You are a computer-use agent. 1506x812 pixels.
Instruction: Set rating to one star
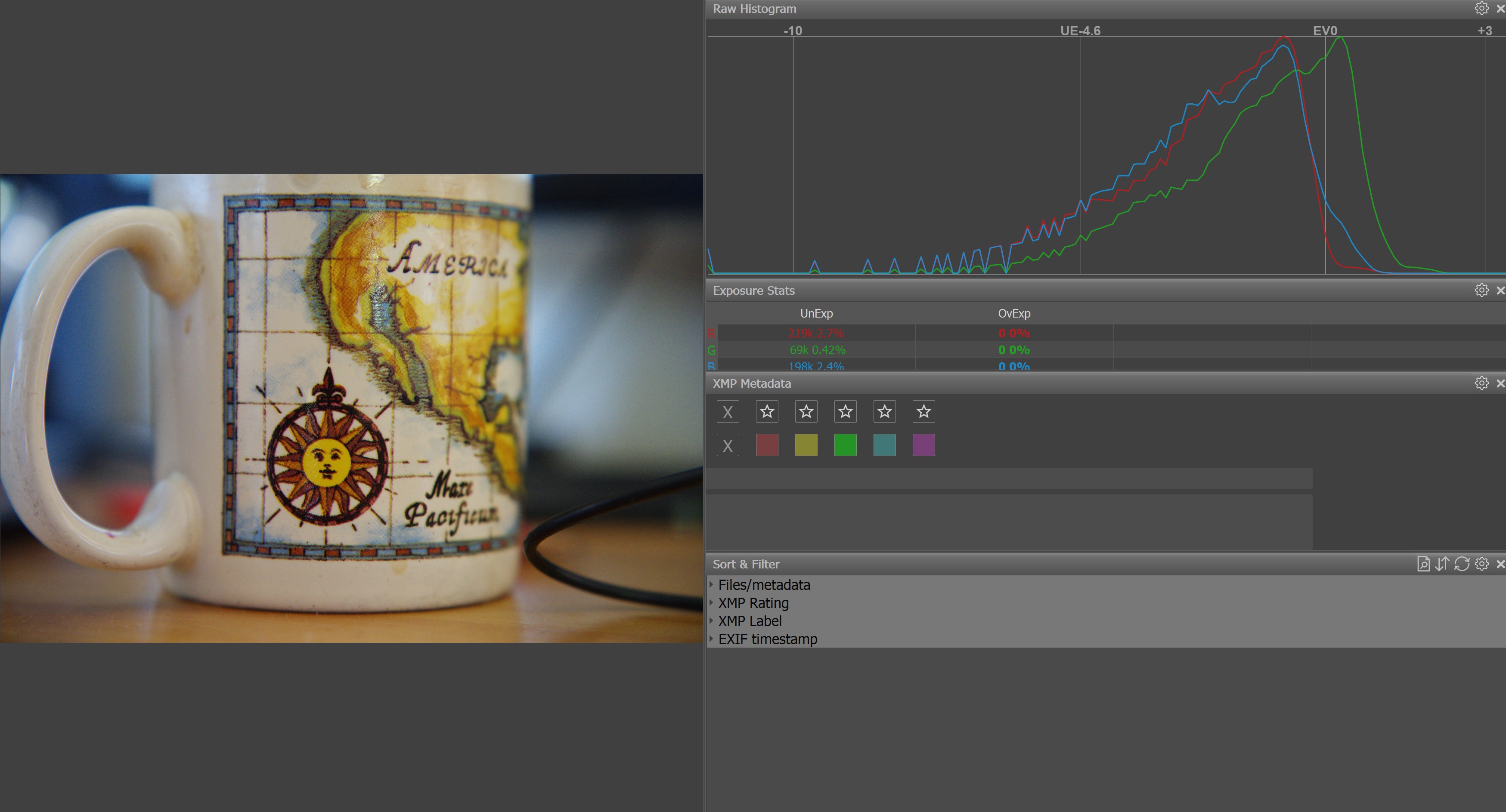pos(767,412)
